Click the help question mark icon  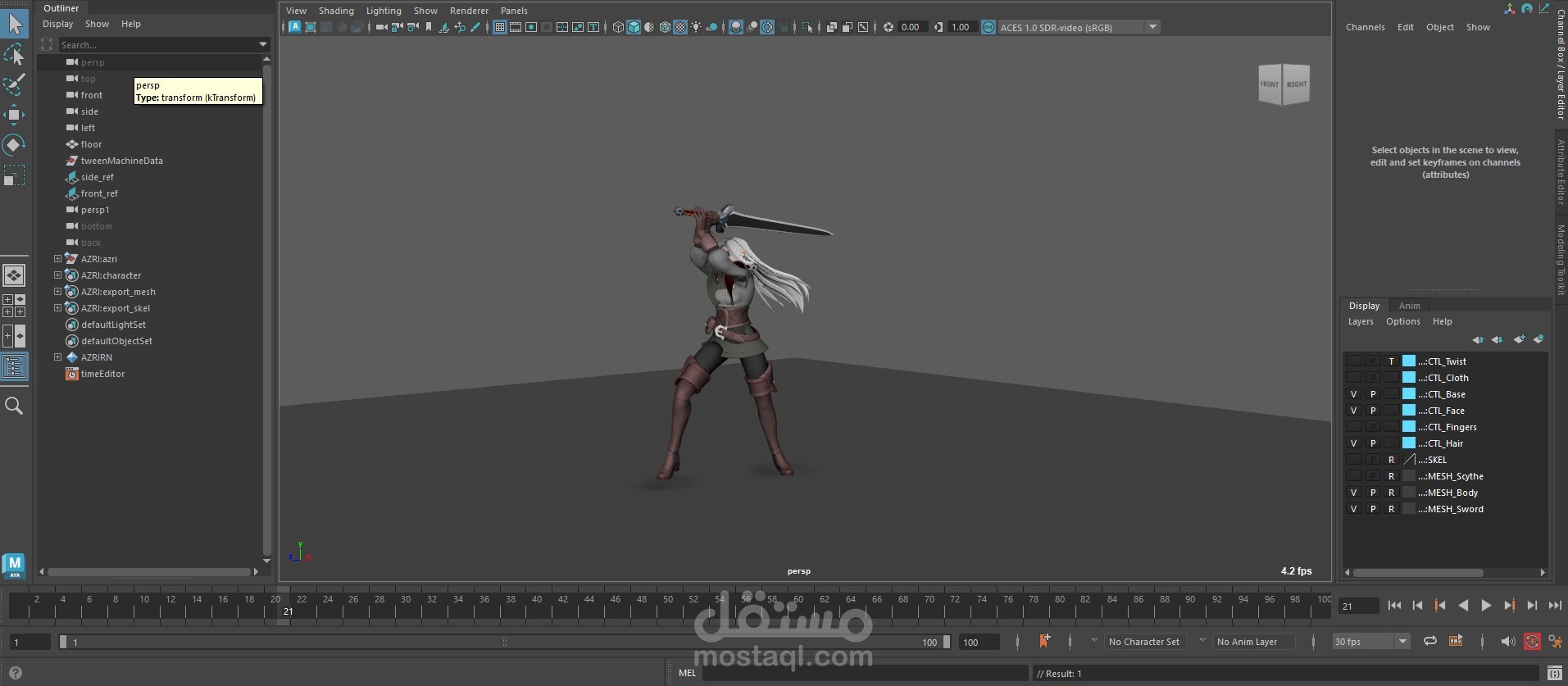(15, 674)
